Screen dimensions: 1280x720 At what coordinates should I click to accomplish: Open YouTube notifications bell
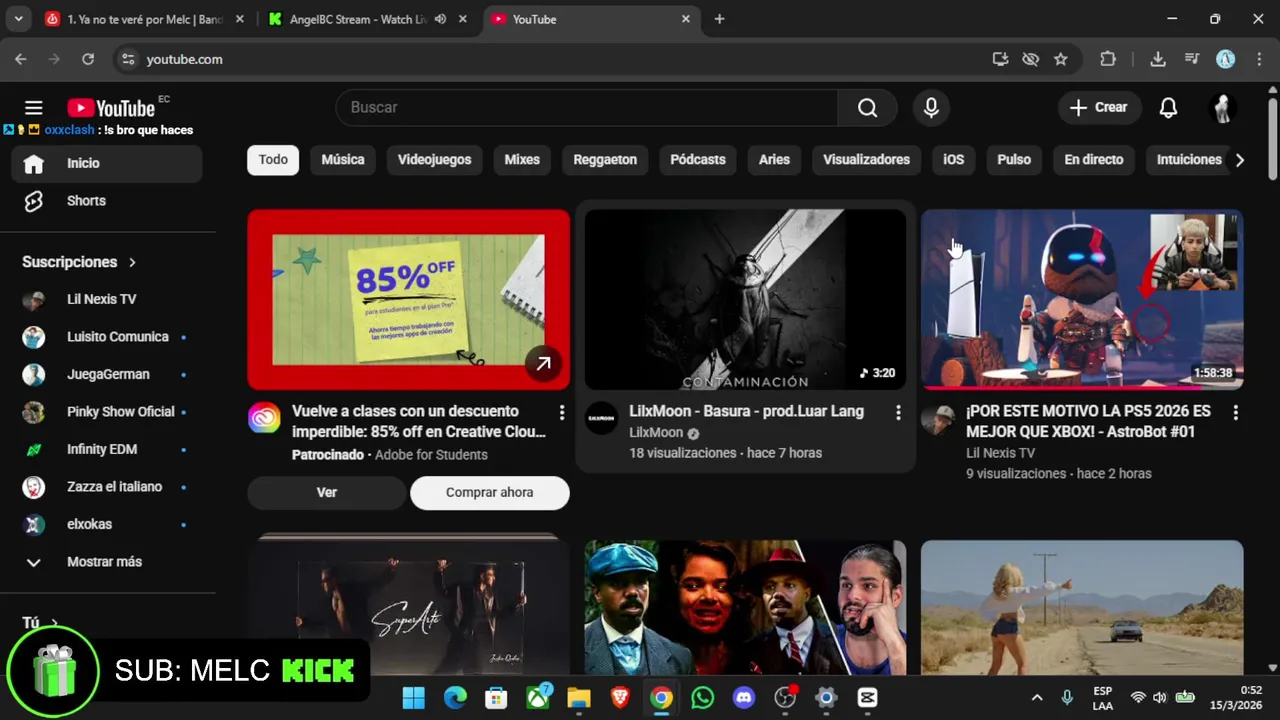point(1168,108)
